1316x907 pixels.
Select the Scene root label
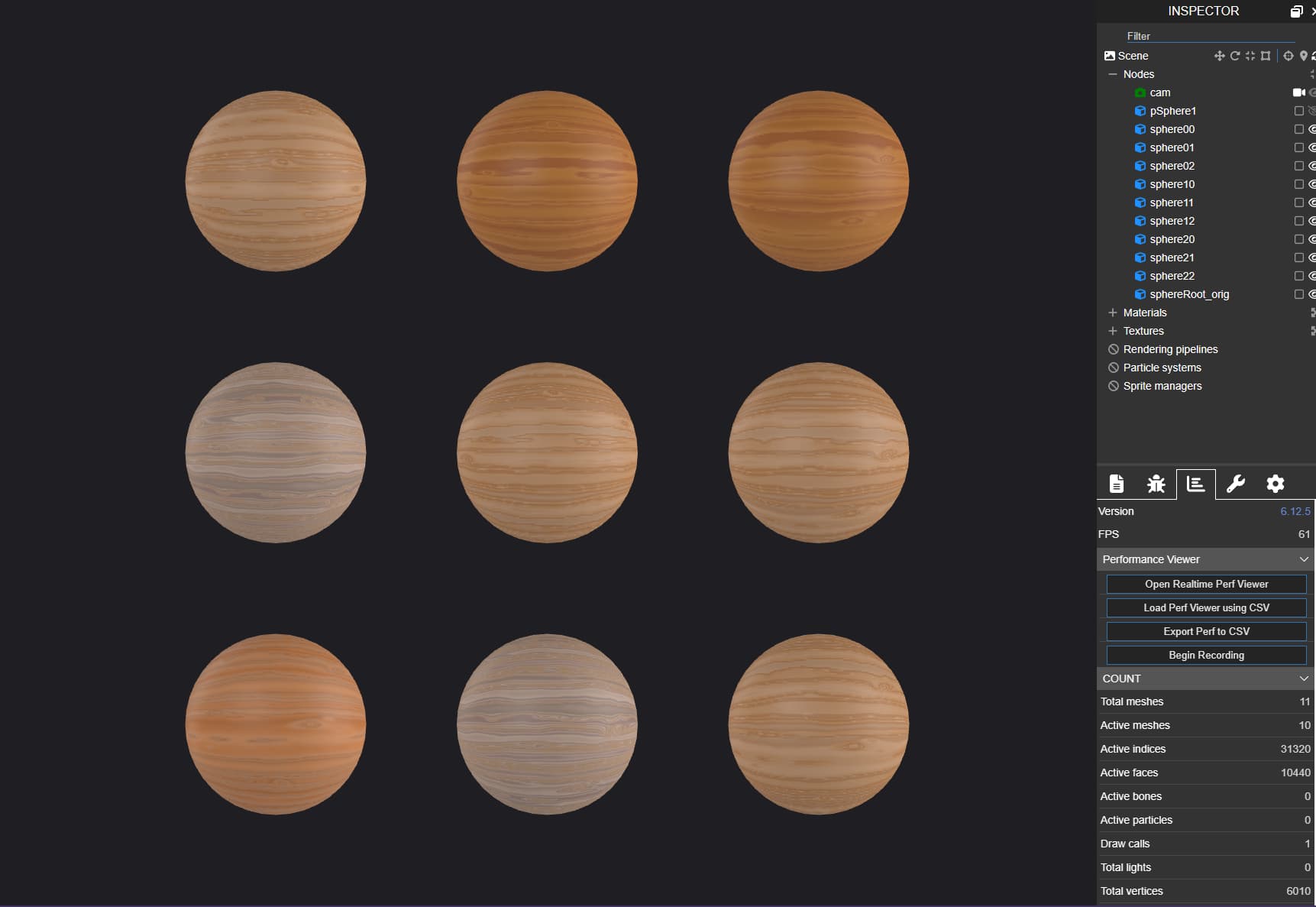pos(1133,56)
